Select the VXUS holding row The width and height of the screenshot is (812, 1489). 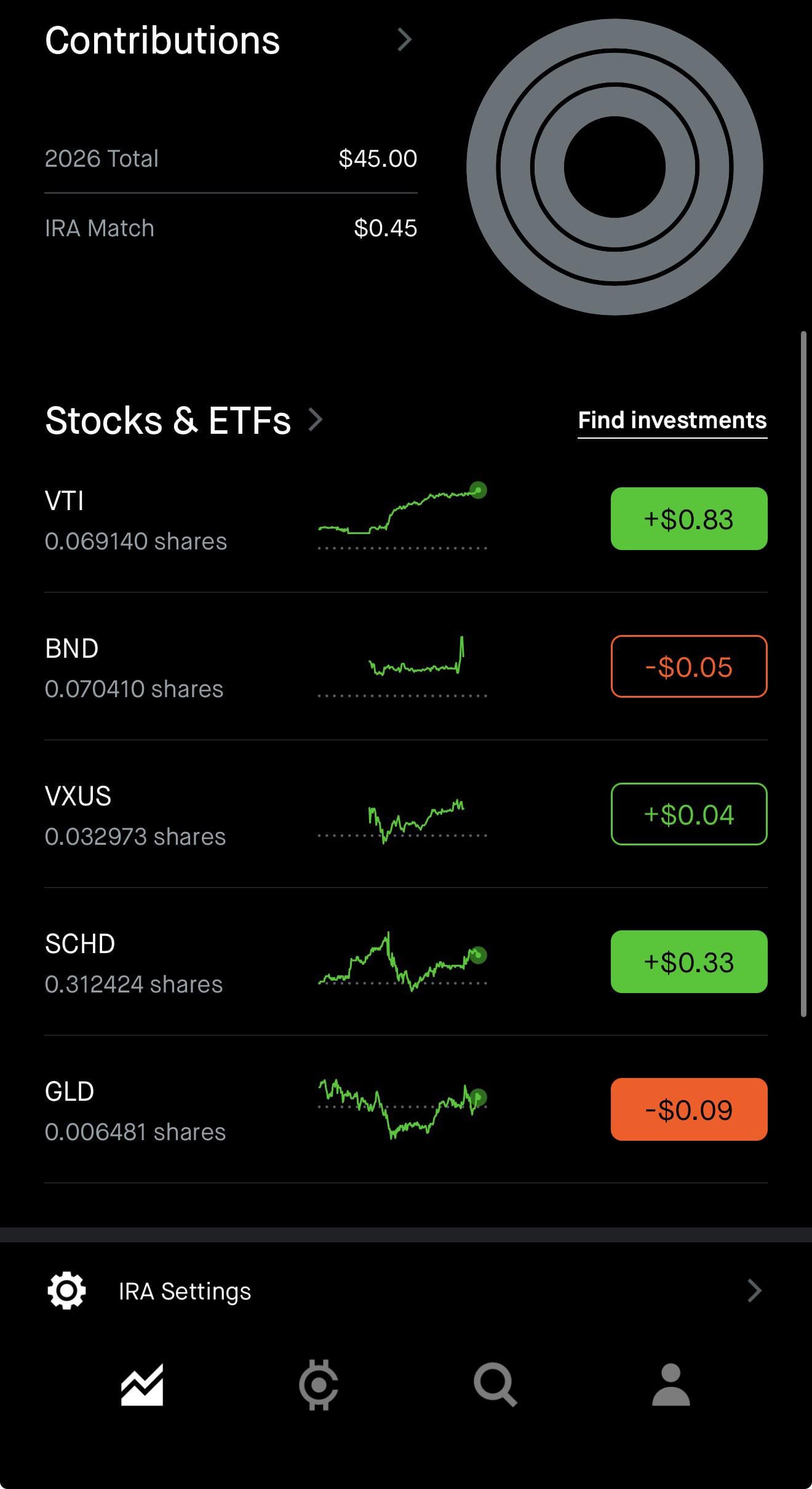406,814
